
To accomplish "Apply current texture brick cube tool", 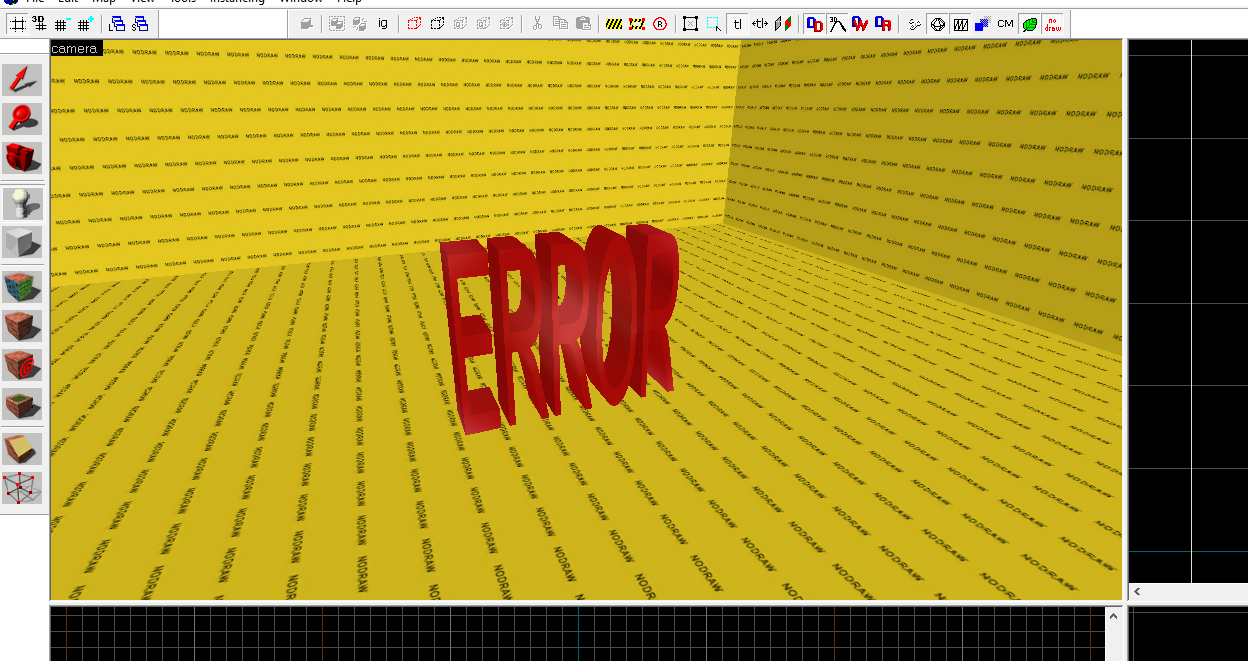I will (22, 326).
